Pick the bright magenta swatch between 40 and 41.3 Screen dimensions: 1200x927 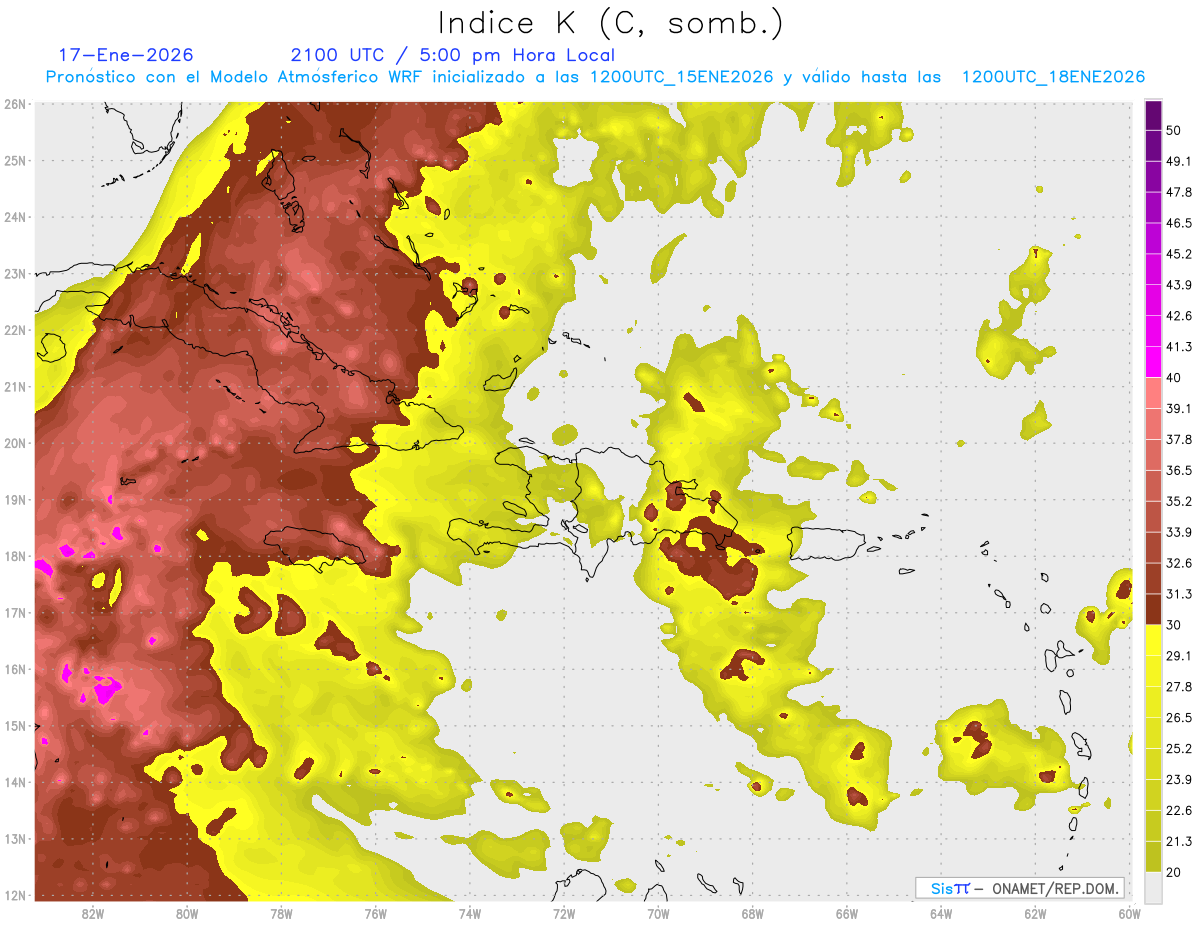(x=1153, y=362)
